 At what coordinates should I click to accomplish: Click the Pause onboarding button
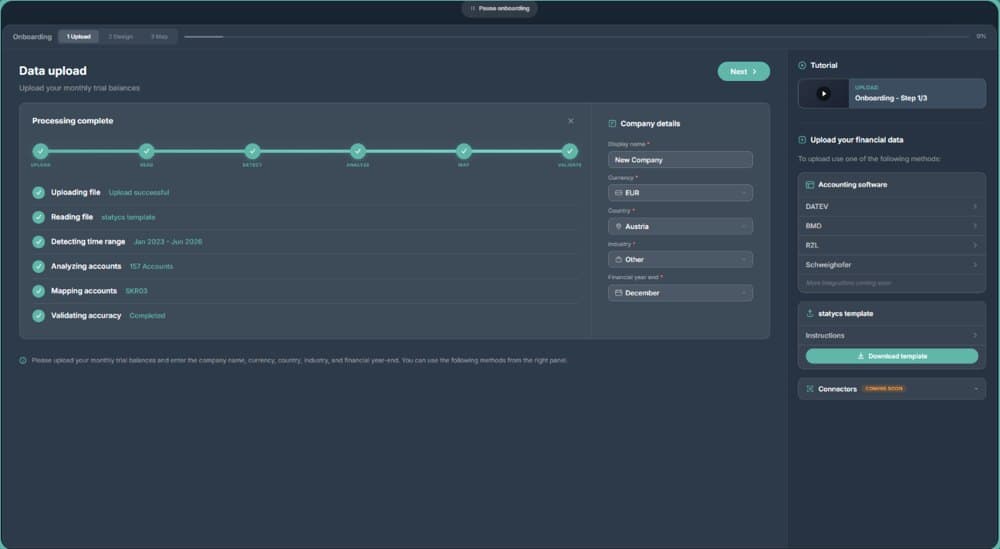(499, 8)
